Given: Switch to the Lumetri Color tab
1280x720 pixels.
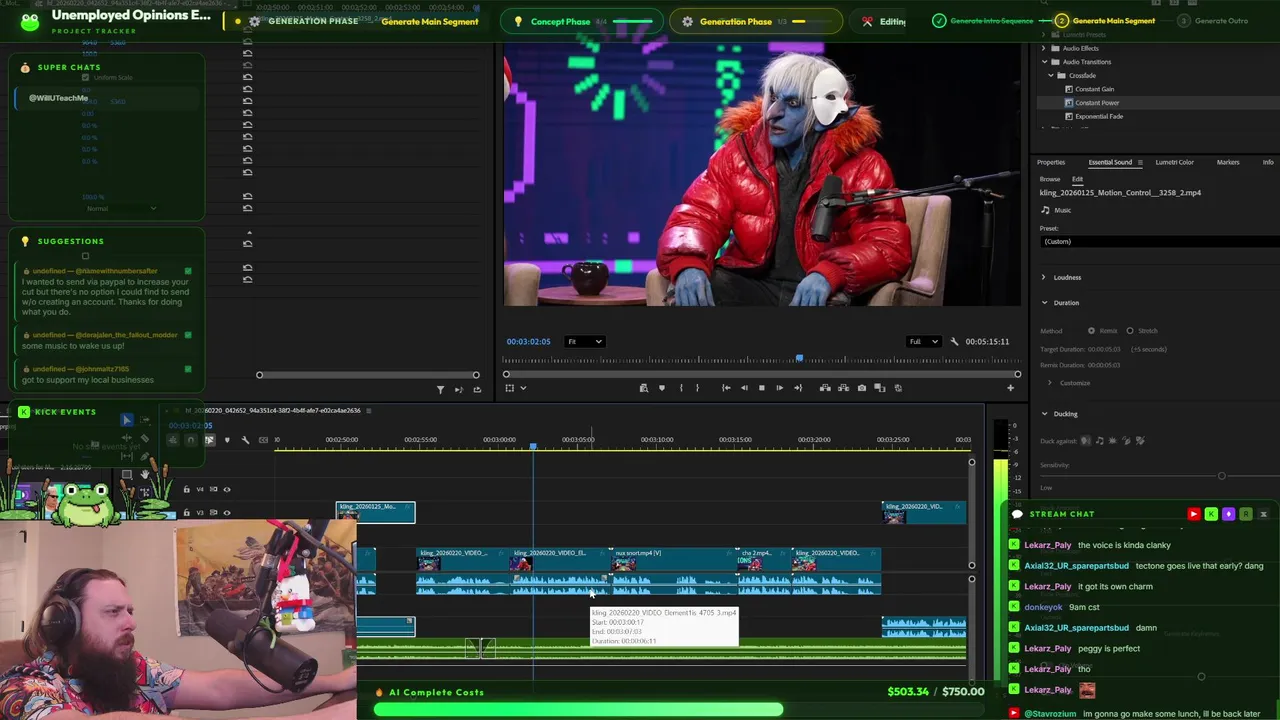Looking at the screenshot, I should [1174, 162].
